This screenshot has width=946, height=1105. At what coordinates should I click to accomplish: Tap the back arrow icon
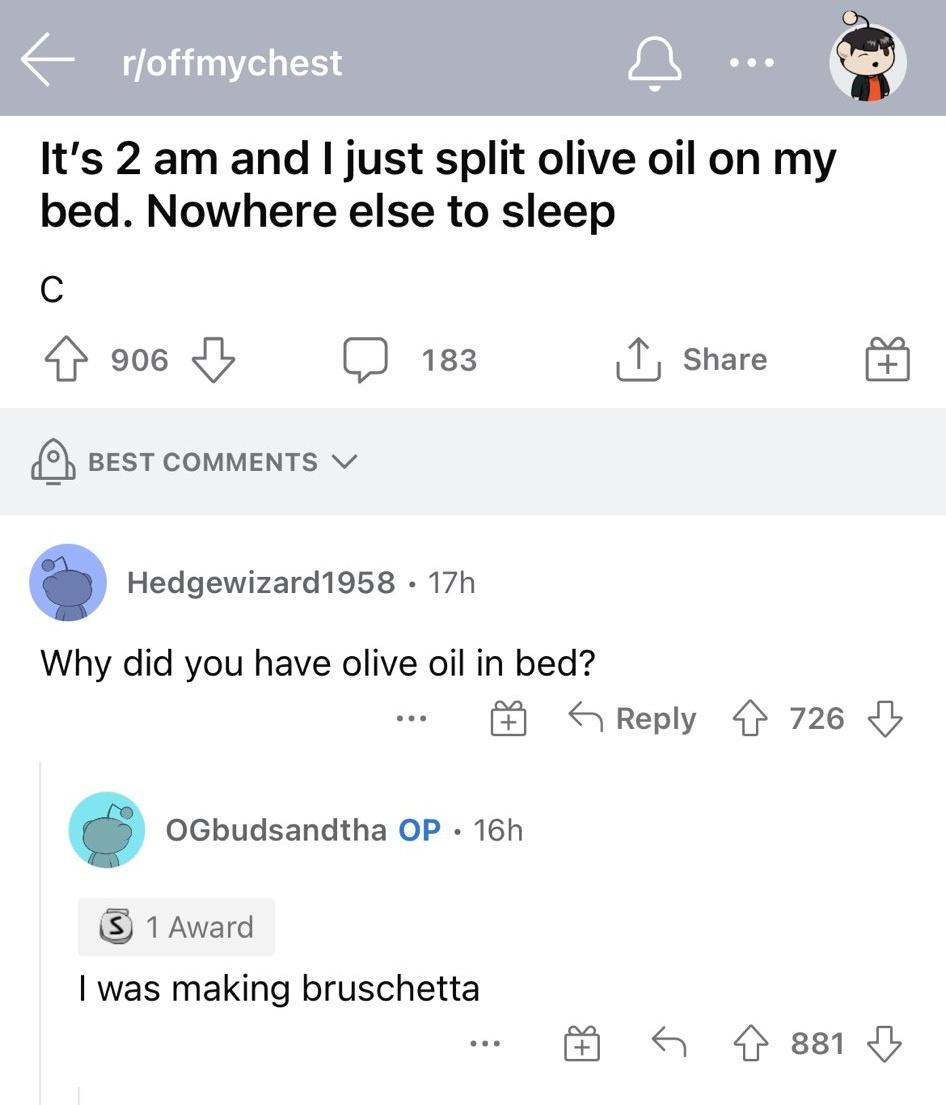click(x=50, y=62)
